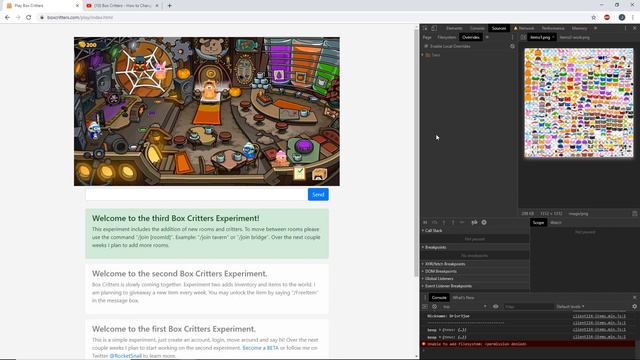This screenshot has height=360, width=640.
Task: Click the step debugger icon
Action: click(x=462, y=222)
